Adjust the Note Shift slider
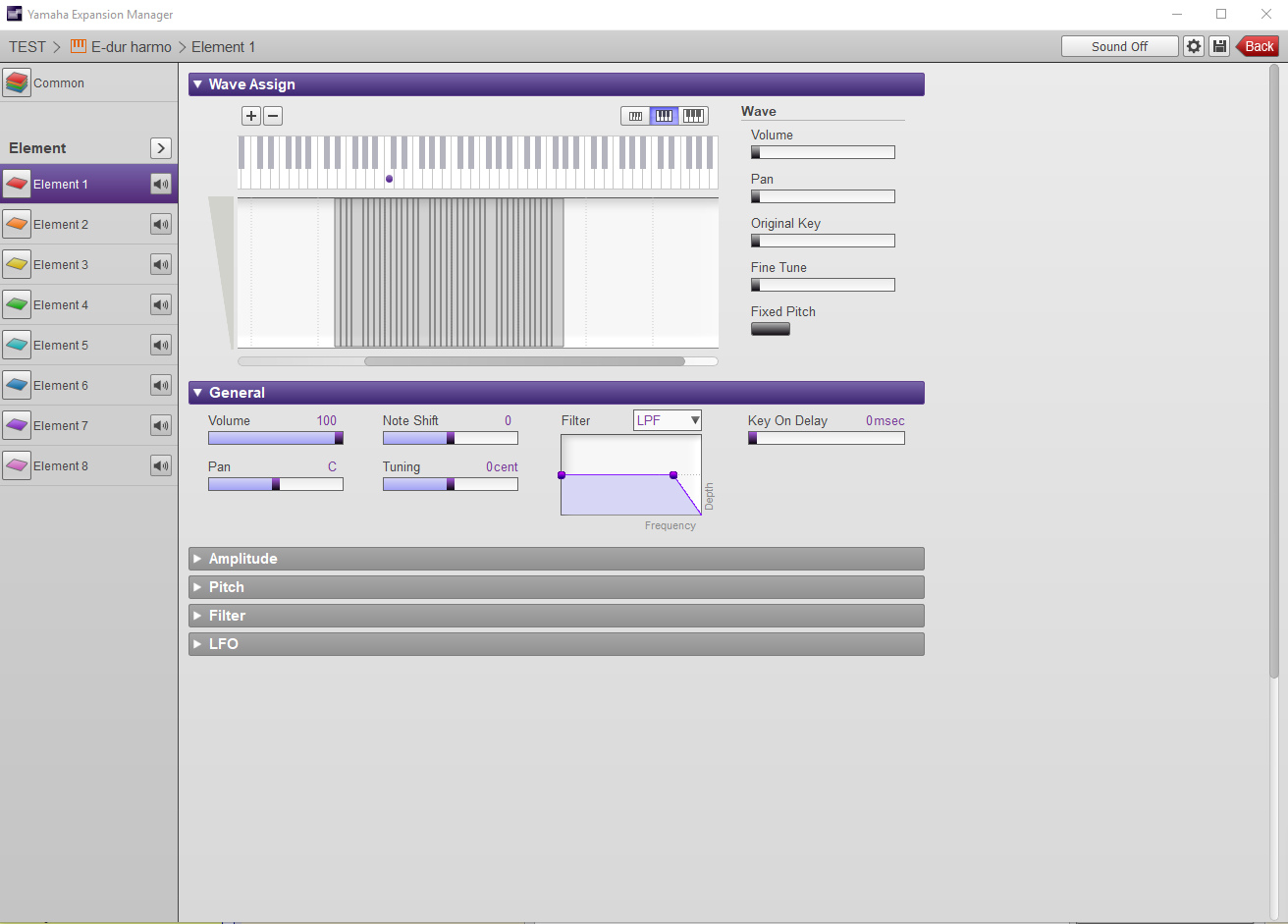1288x924 pixels. [451, 438]
